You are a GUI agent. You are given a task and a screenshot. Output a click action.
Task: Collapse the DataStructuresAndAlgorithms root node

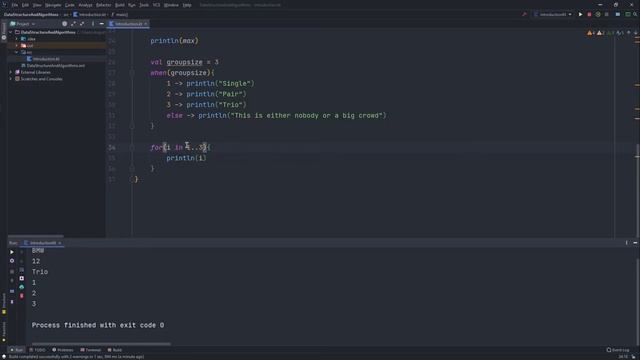point(11,32)
